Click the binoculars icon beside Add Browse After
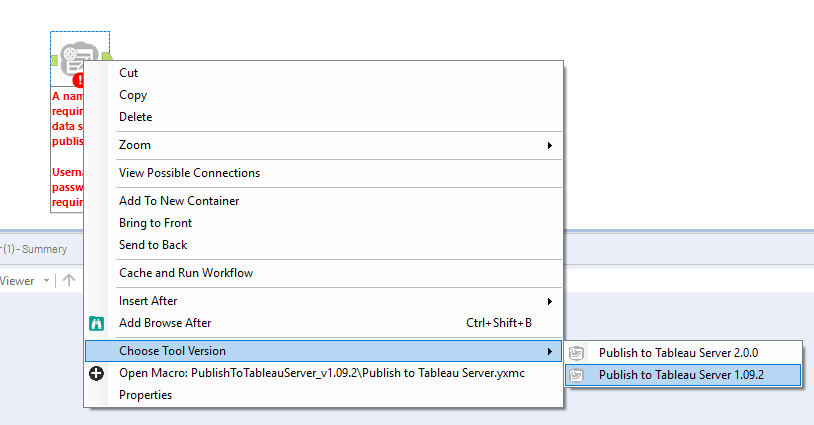814x425 pixels. pyautogui.click(x=97, y=323)
